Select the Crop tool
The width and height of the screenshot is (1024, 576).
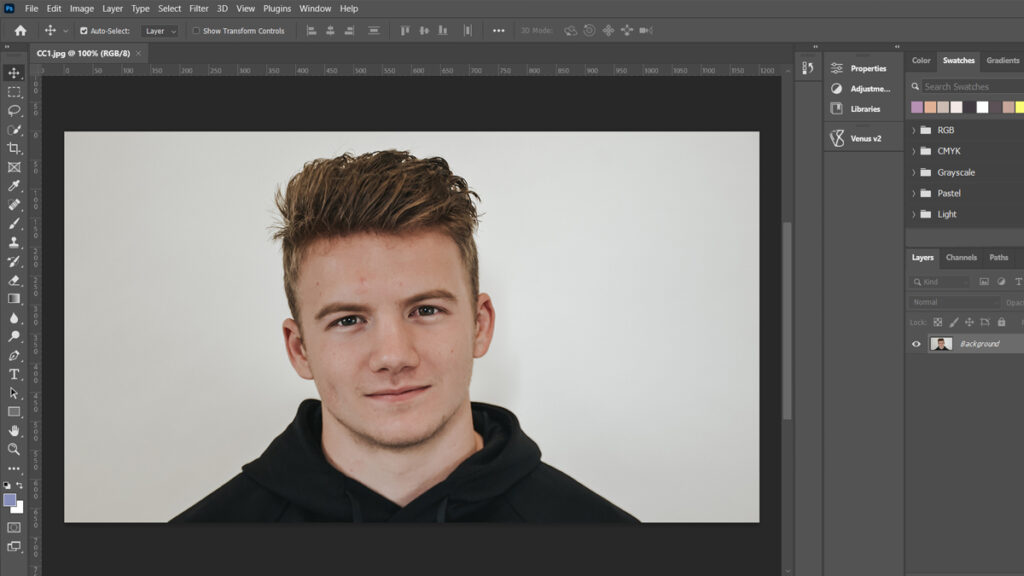click(14, 148)
